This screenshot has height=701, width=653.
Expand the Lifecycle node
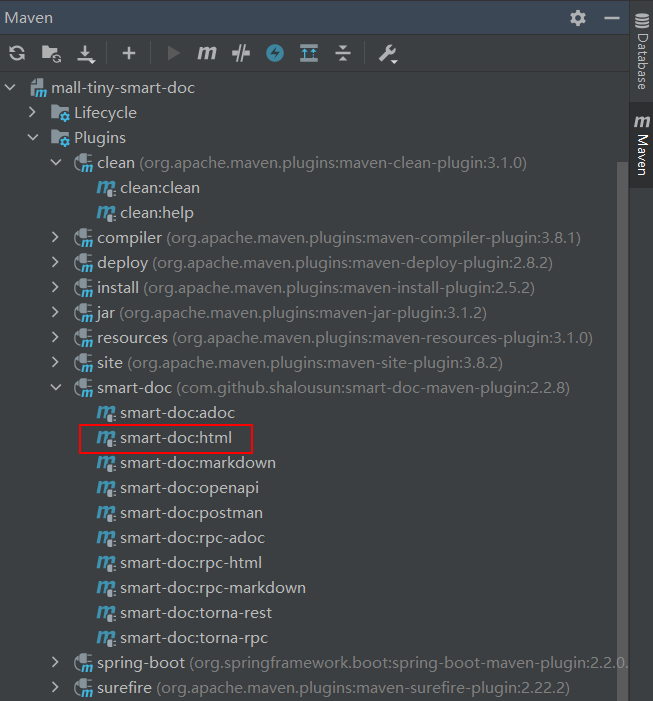32,112
